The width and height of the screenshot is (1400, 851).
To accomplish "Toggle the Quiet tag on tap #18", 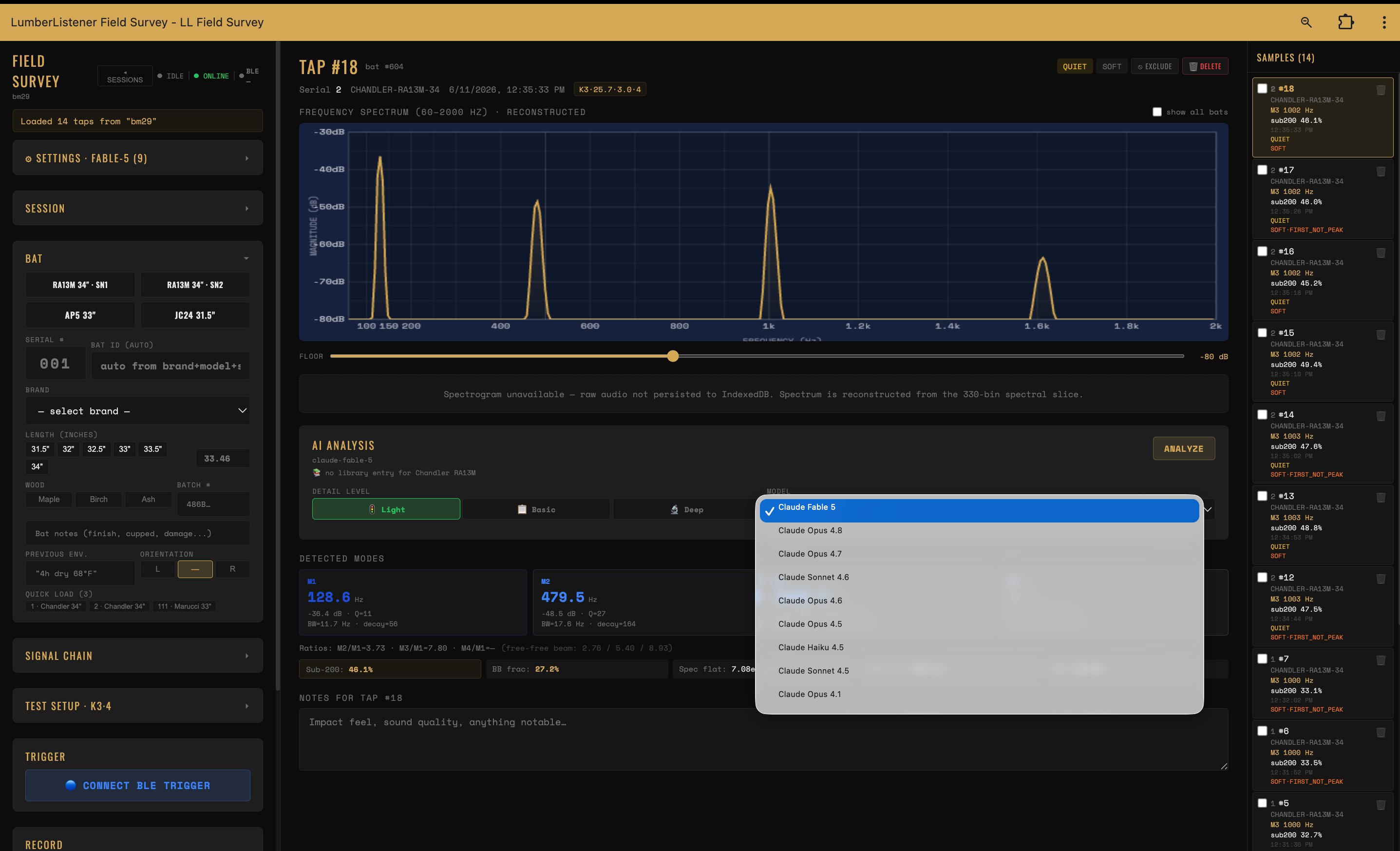I will pos(1075,66).
